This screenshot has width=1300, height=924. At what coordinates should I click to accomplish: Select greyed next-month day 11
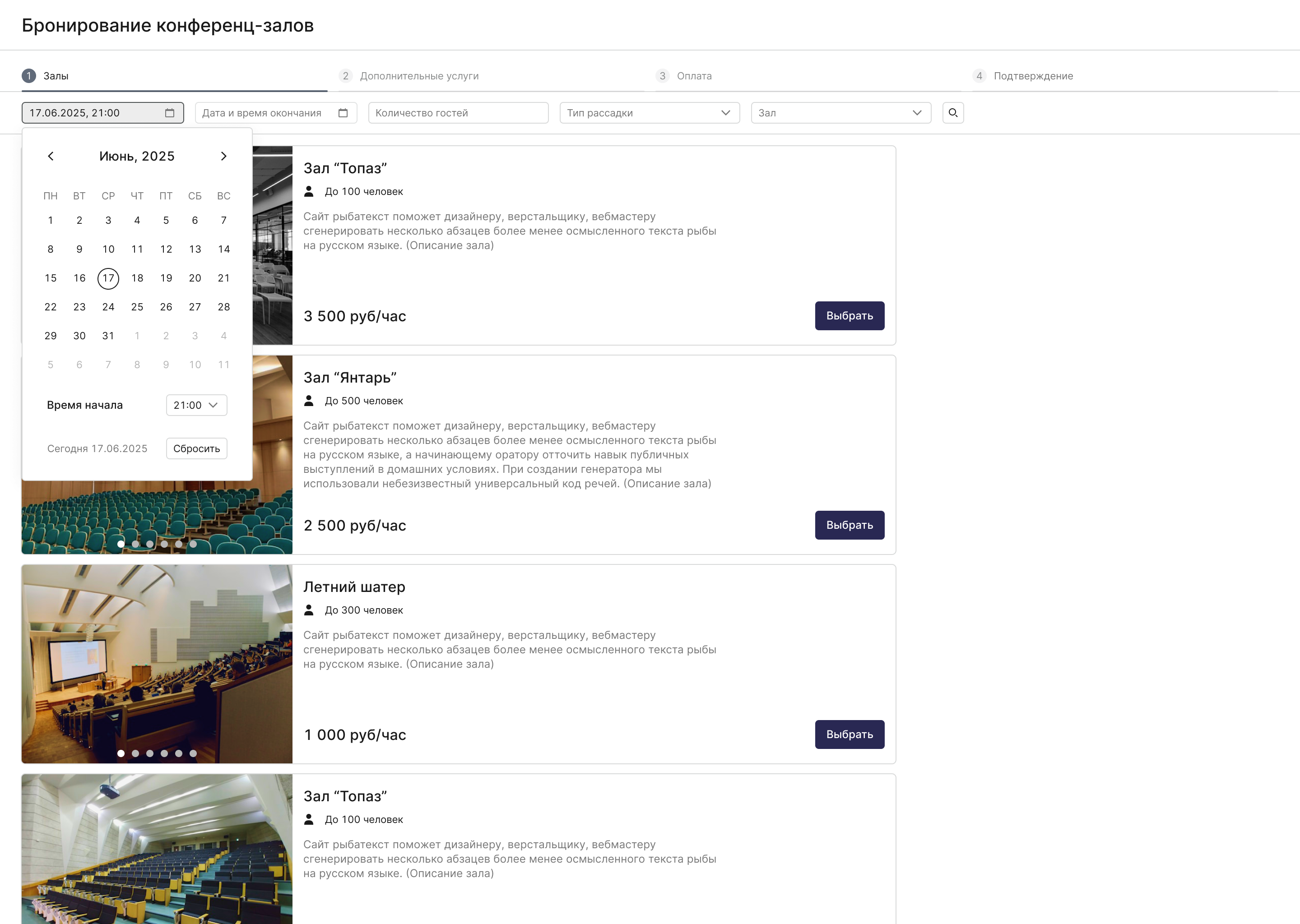coord(224,365)
